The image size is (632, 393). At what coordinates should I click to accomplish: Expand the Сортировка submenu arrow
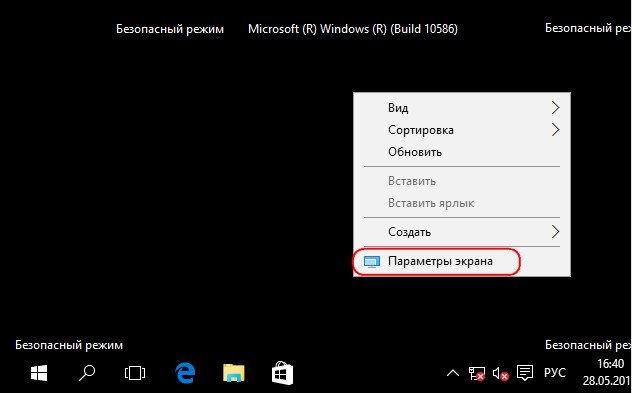coord(555,130)
